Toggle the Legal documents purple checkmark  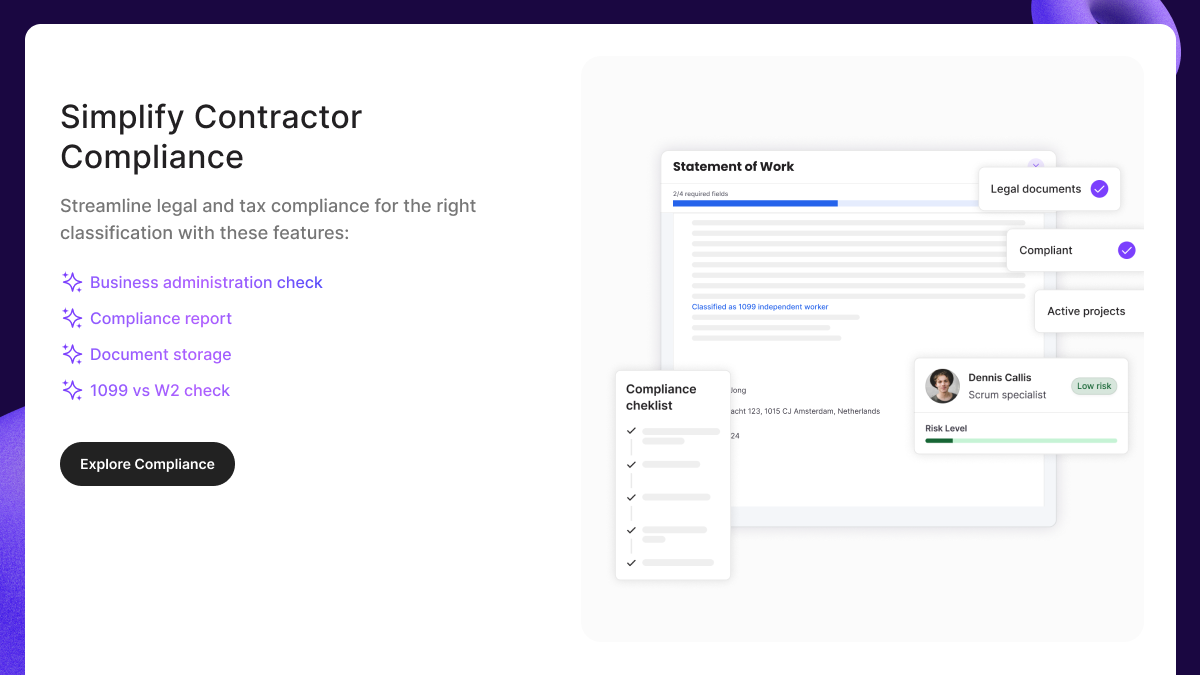click(x=1099, y=189)
